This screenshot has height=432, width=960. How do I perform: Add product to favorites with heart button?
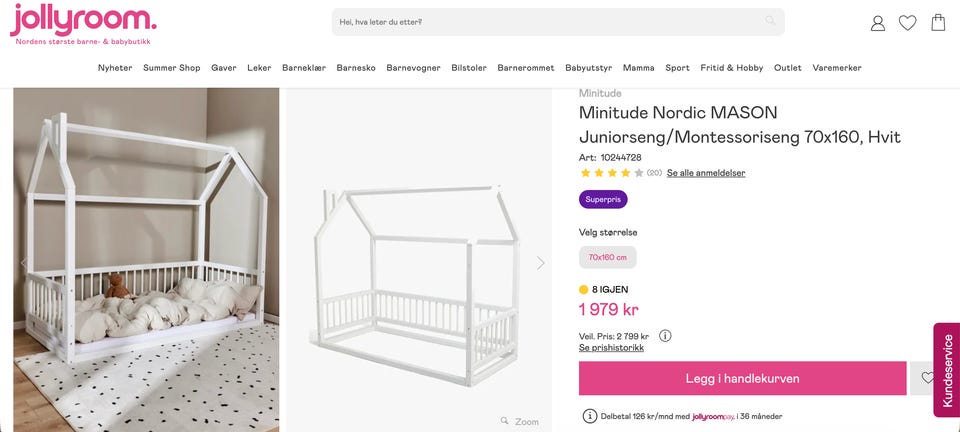928,378
